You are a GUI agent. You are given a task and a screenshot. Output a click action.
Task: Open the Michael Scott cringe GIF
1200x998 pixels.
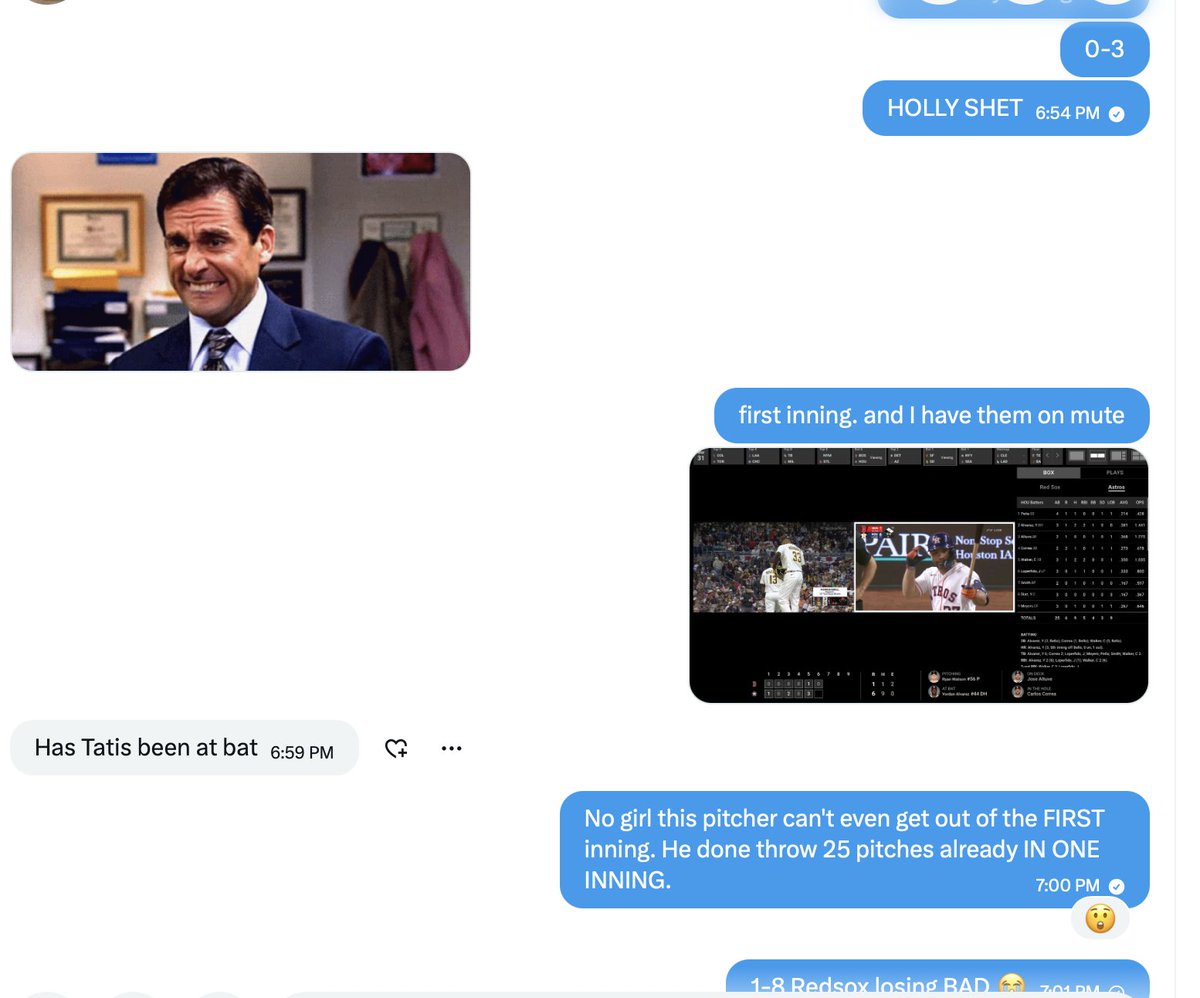click(241, 262)
